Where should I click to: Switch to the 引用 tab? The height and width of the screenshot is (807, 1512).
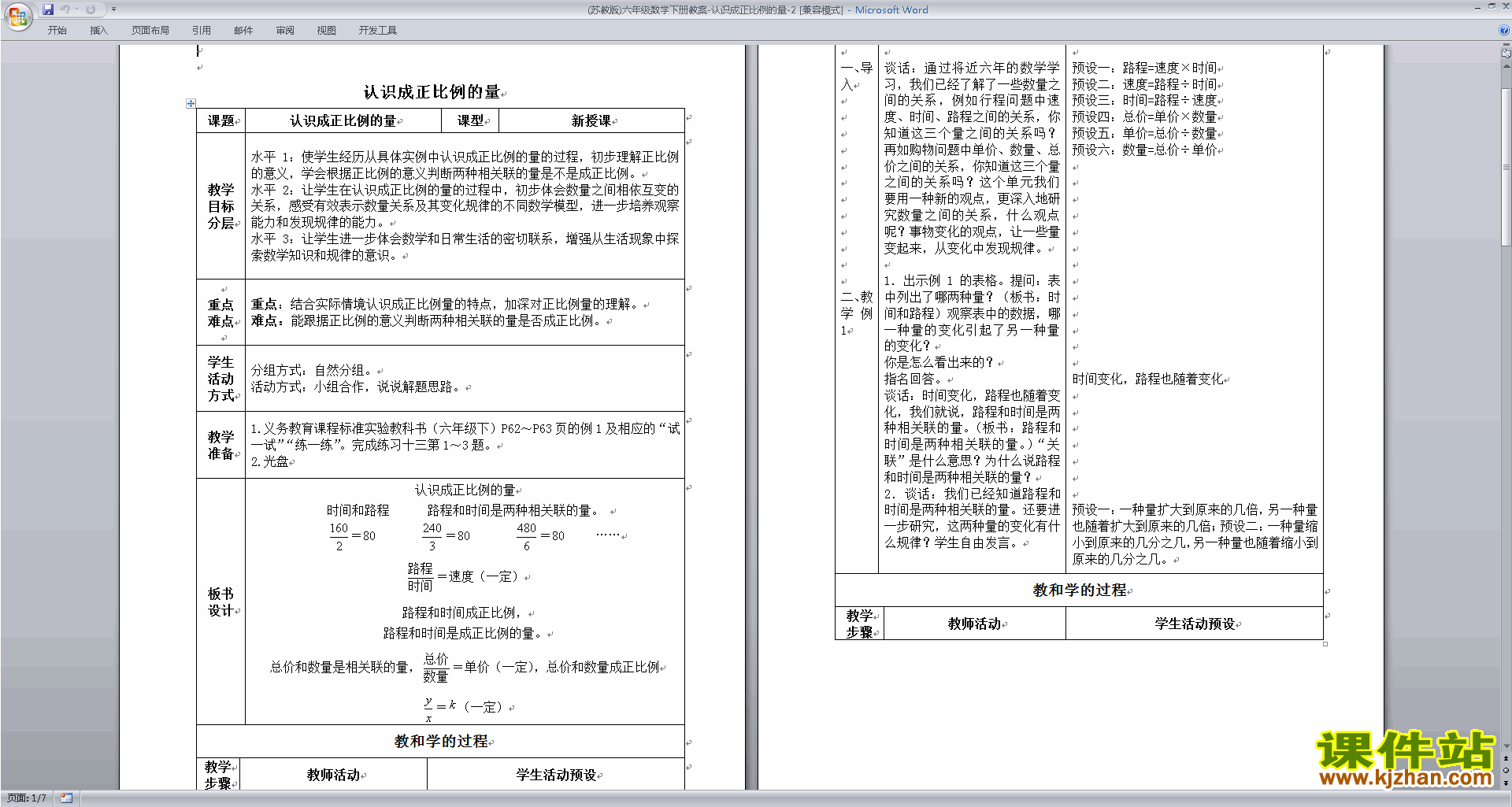tap(202, 31)
